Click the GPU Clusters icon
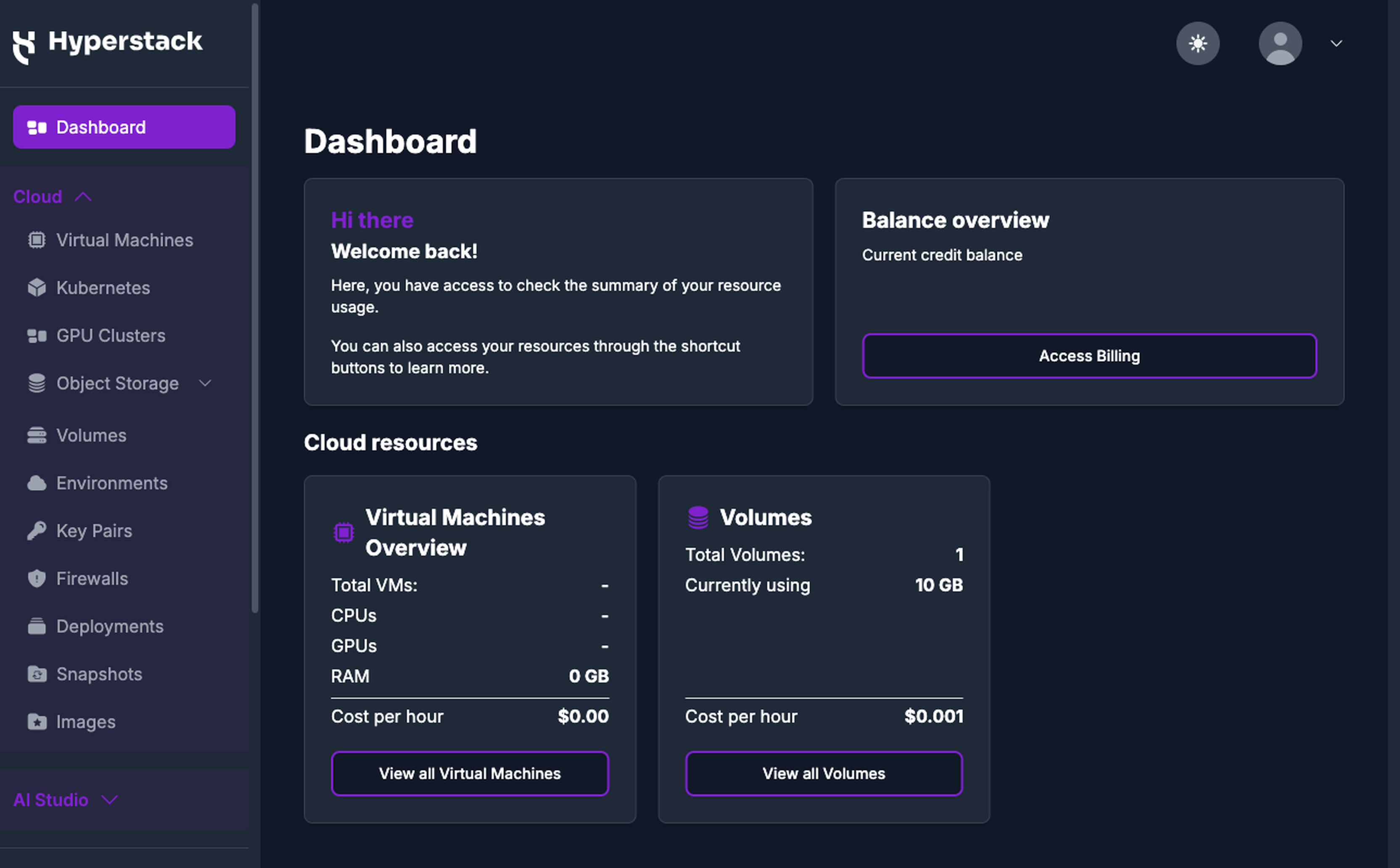1400x868 pixels. tap(37, 336)
